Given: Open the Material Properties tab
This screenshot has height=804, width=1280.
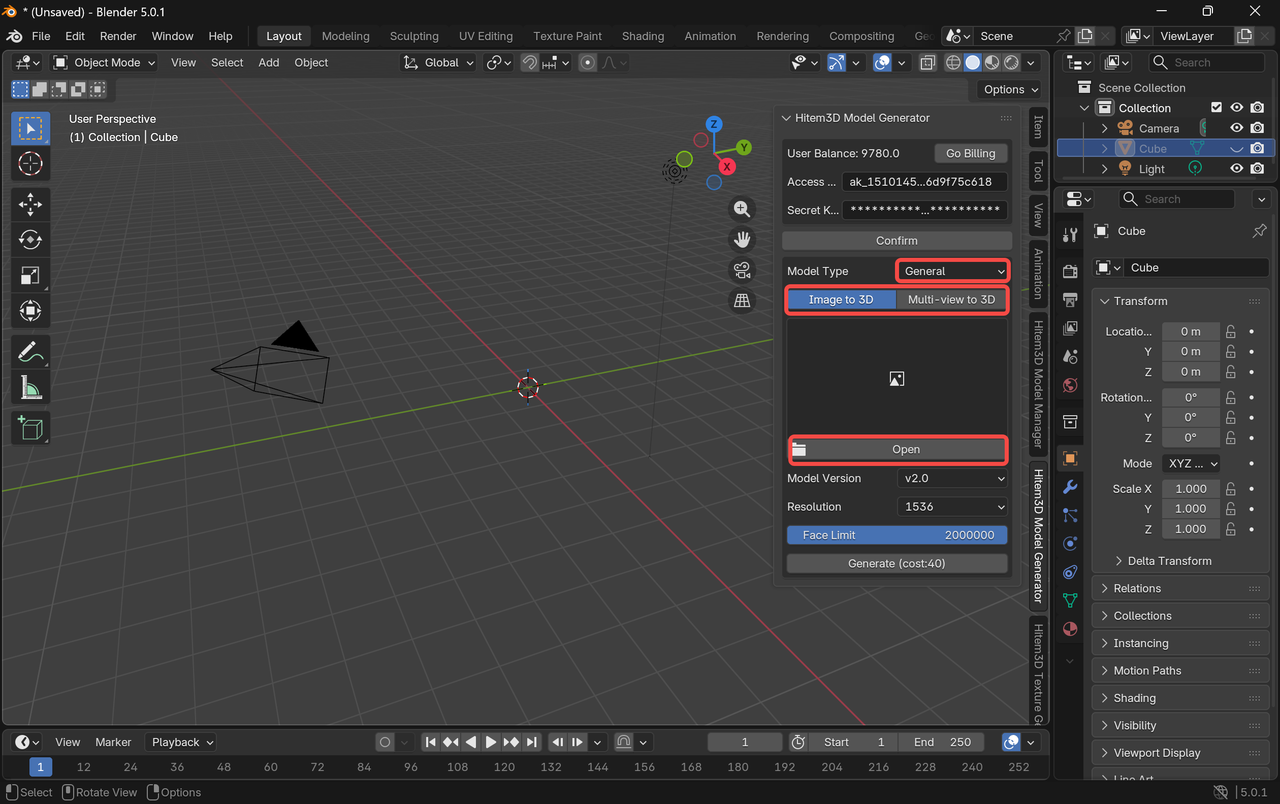Looking at the screenshot, I should [1069, 629].
